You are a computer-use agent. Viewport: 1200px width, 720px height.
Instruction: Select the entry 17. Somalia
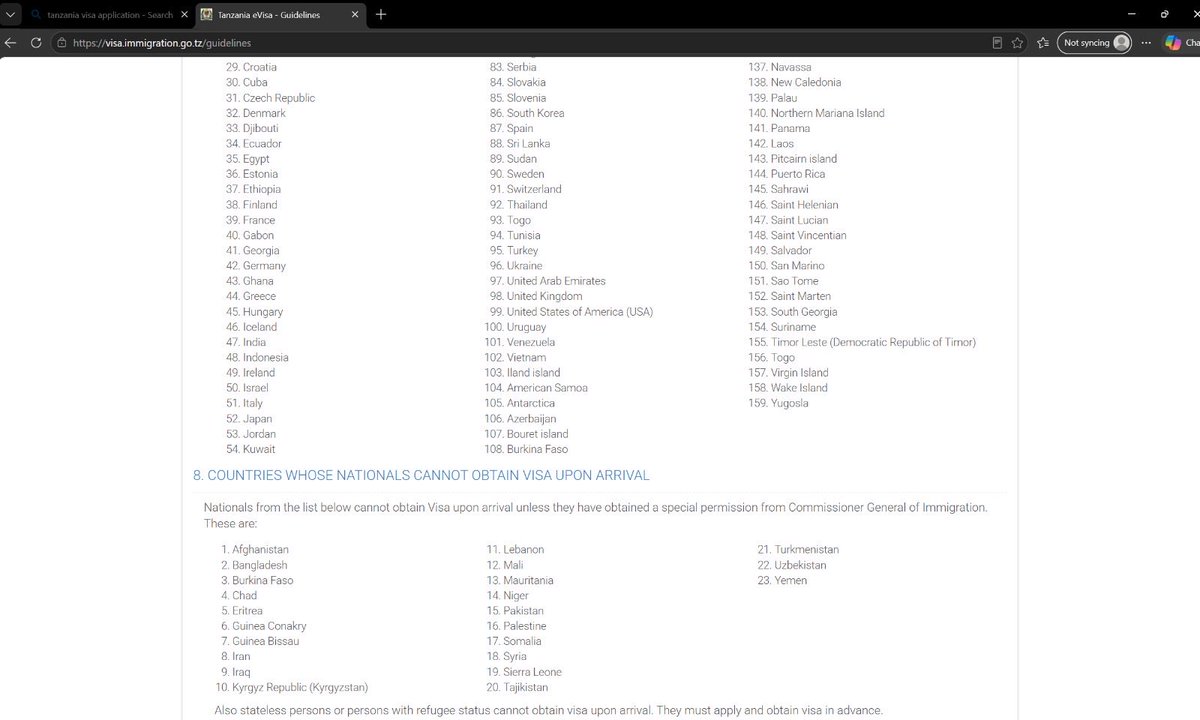click(514, 641)
